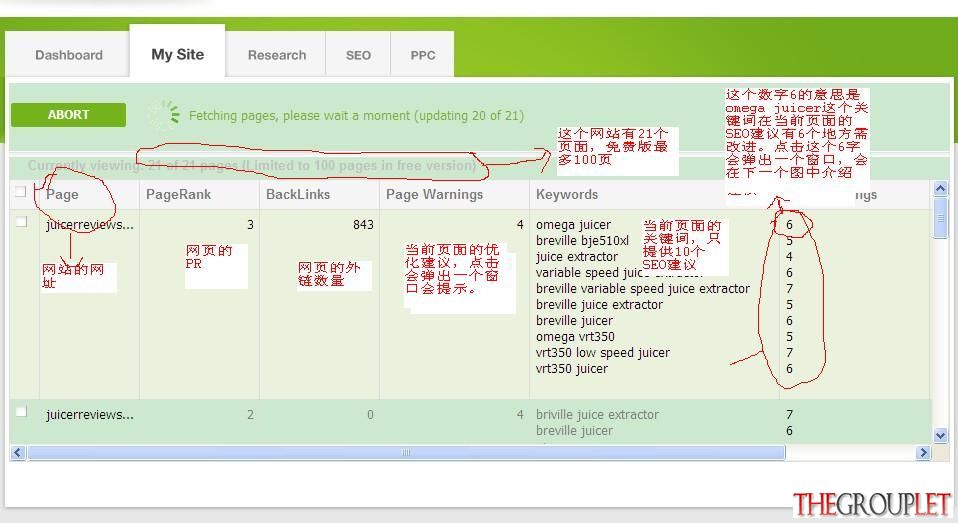Viewport: 958px width, 523px height.
Task: Click suggestion count 7 for briville juice extractor
Action: pyautogui.click(x=789, y=415)
